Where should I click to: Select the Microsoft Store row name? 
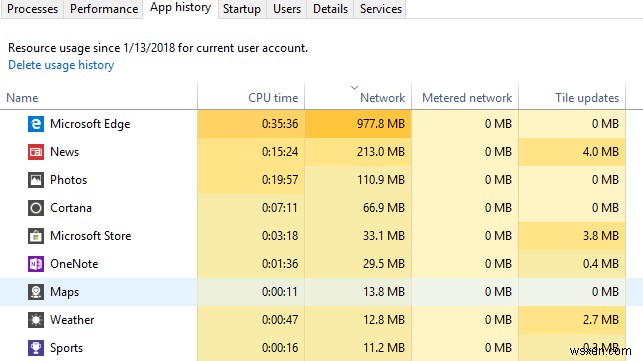pos(91,236)
